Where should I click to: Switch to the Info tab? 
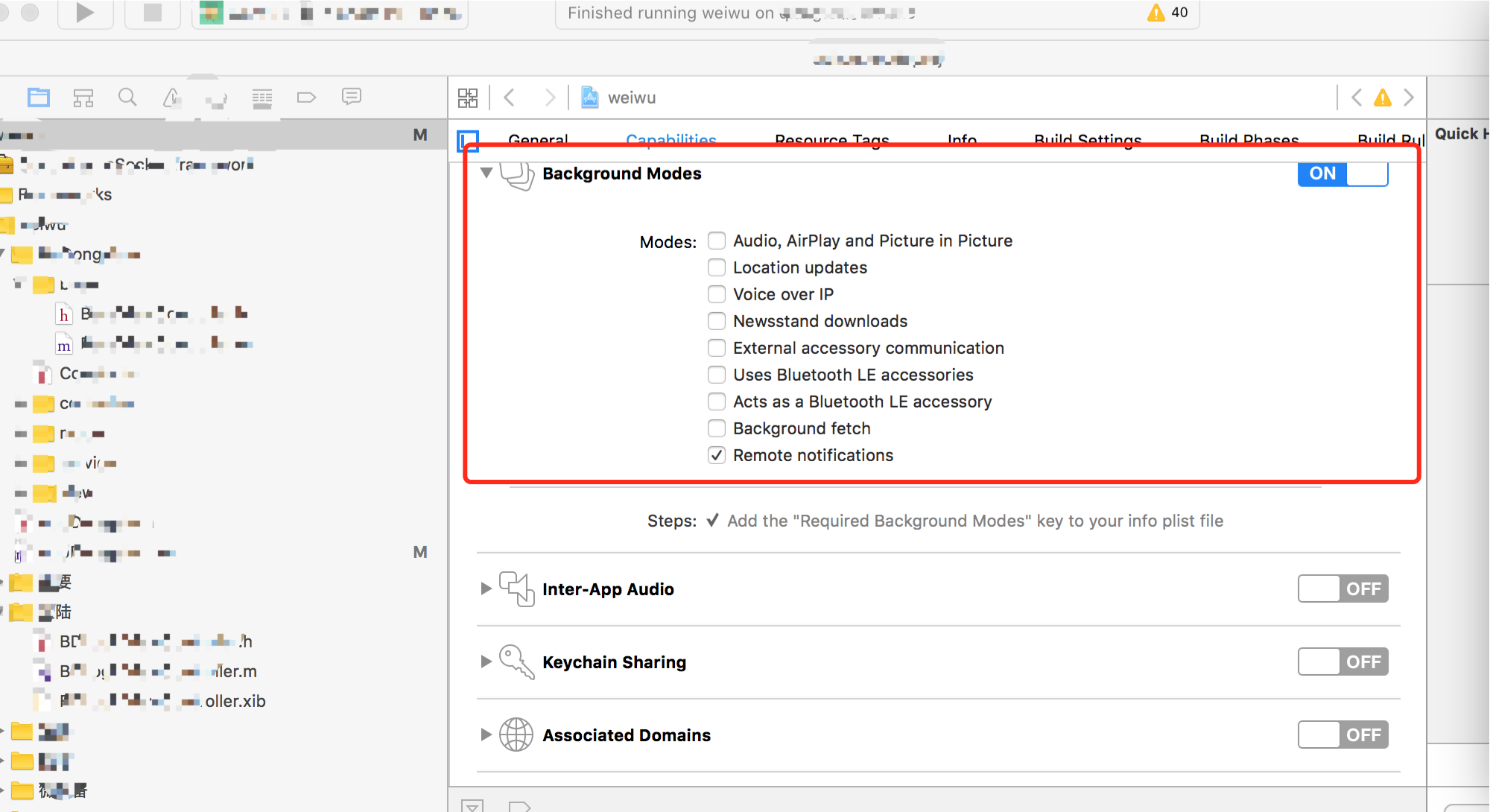pyautogui.click(x=962, y=140)
